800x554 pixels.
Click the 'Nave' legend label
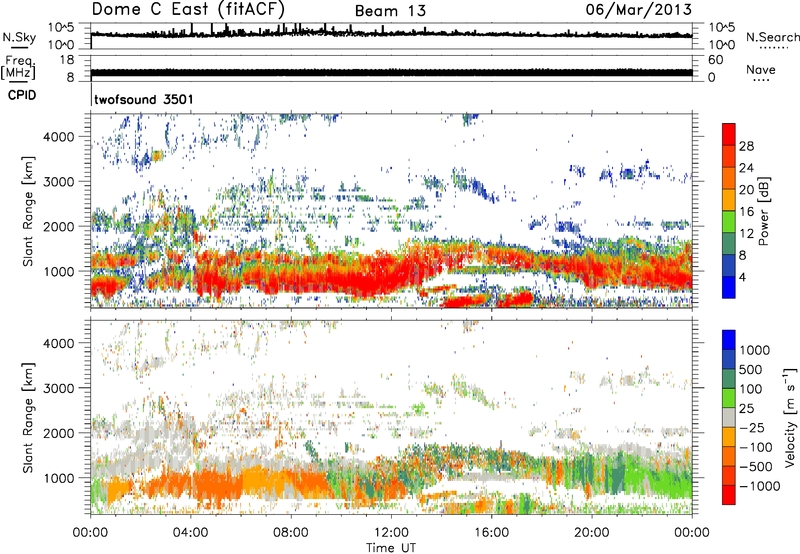coord(761,69)
